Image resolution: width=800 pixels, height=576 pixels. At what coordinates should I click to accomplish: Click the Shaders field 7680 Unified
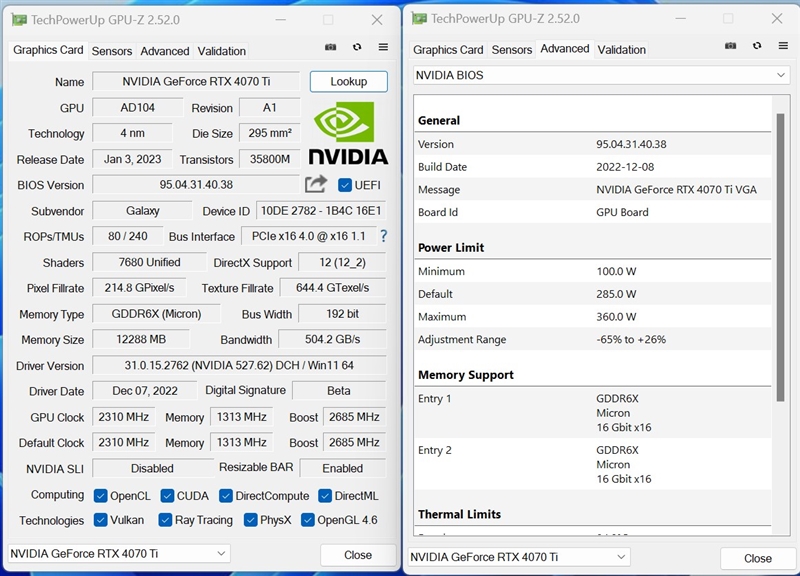(149, 262)
